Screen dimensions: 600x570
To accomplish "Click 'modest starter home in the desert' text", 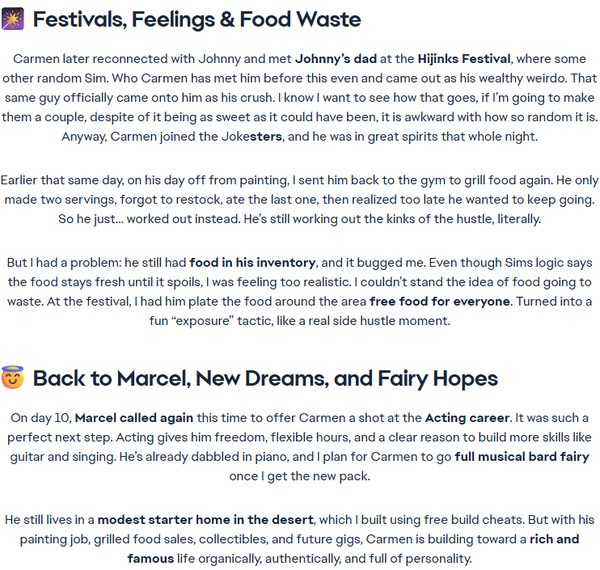I will tap(205, 520).
